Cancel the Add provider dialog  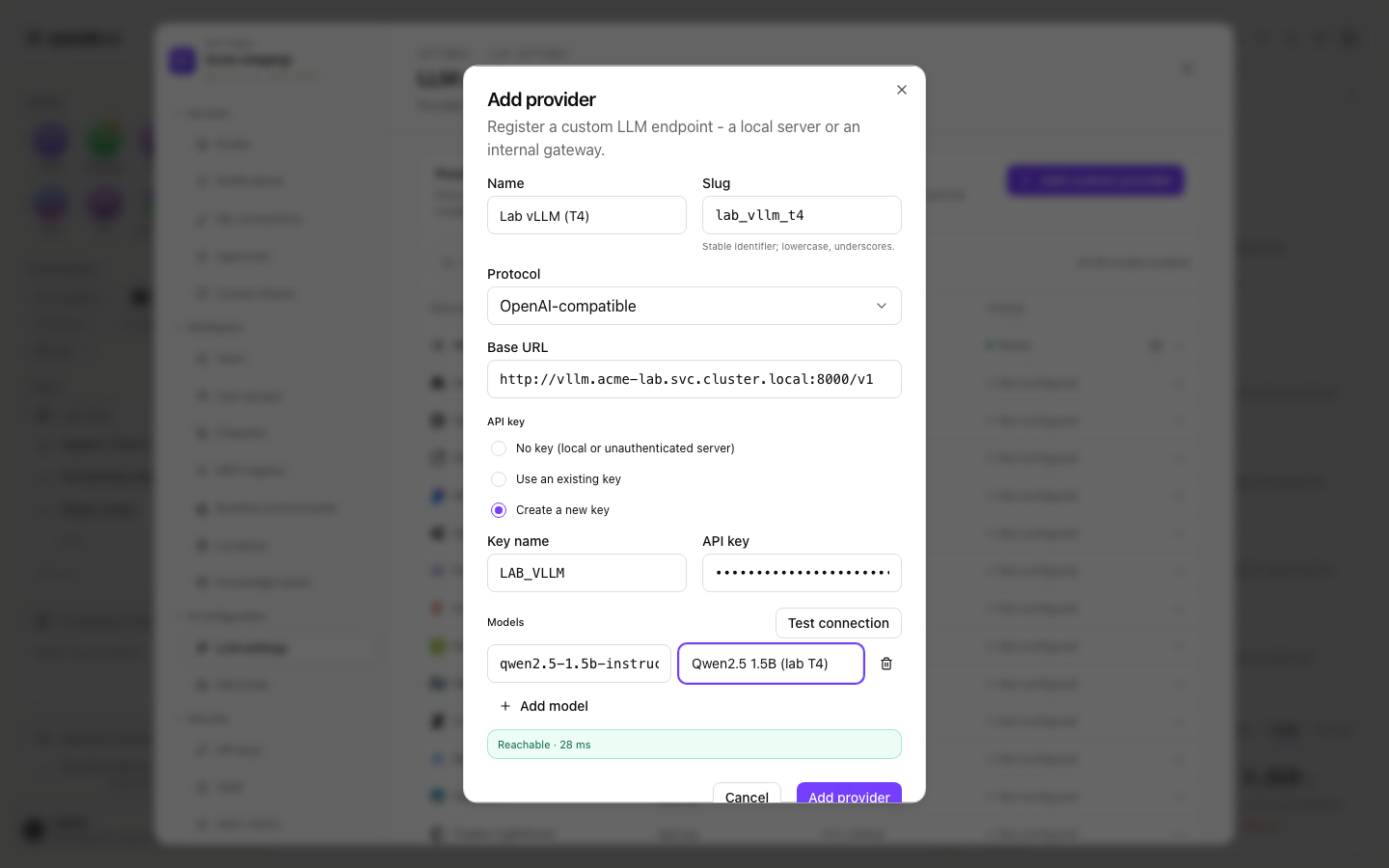pyautogui.click(x=747, y=793)
